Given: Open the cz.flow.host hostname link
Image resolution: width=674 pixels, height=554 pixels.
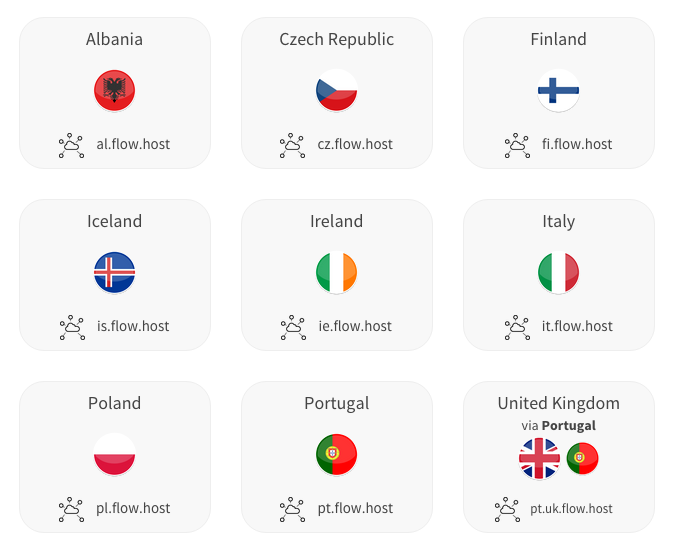Looking at the screenshot, I should pos(355,144).
